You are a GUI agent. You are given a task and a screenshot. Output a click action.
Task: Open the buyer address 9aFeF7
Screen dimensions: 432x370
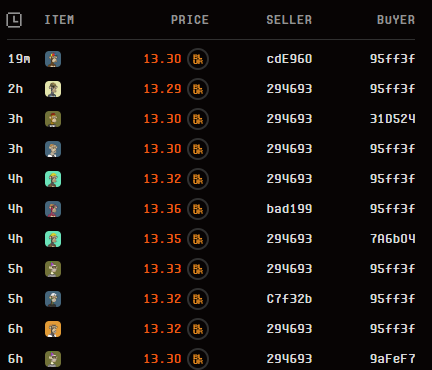[x=393, y=359]
